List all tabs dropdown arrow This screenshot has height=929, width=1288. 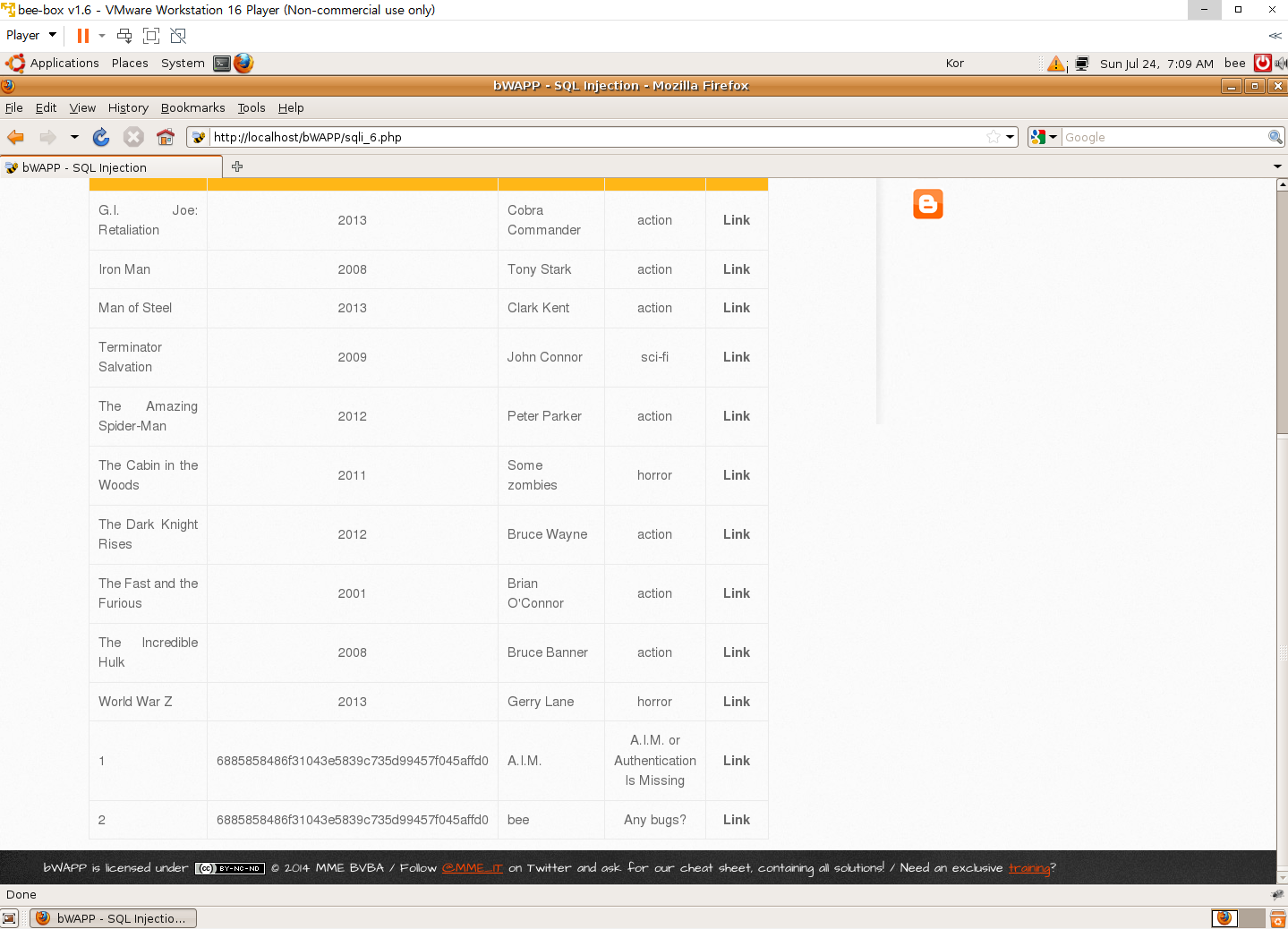(x=1277, y=166)
